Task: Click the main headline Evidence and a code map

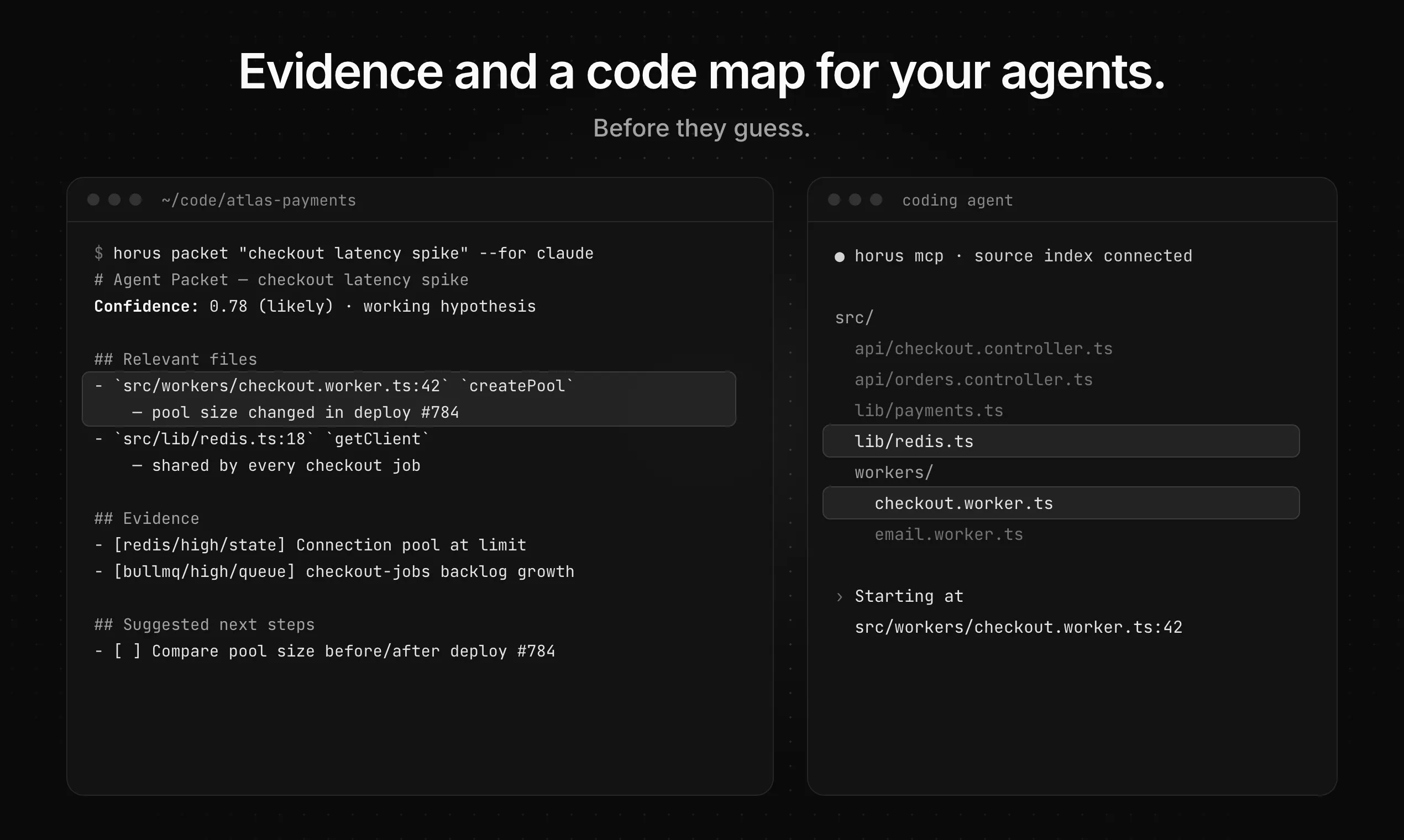Action: tap(702, 72)
